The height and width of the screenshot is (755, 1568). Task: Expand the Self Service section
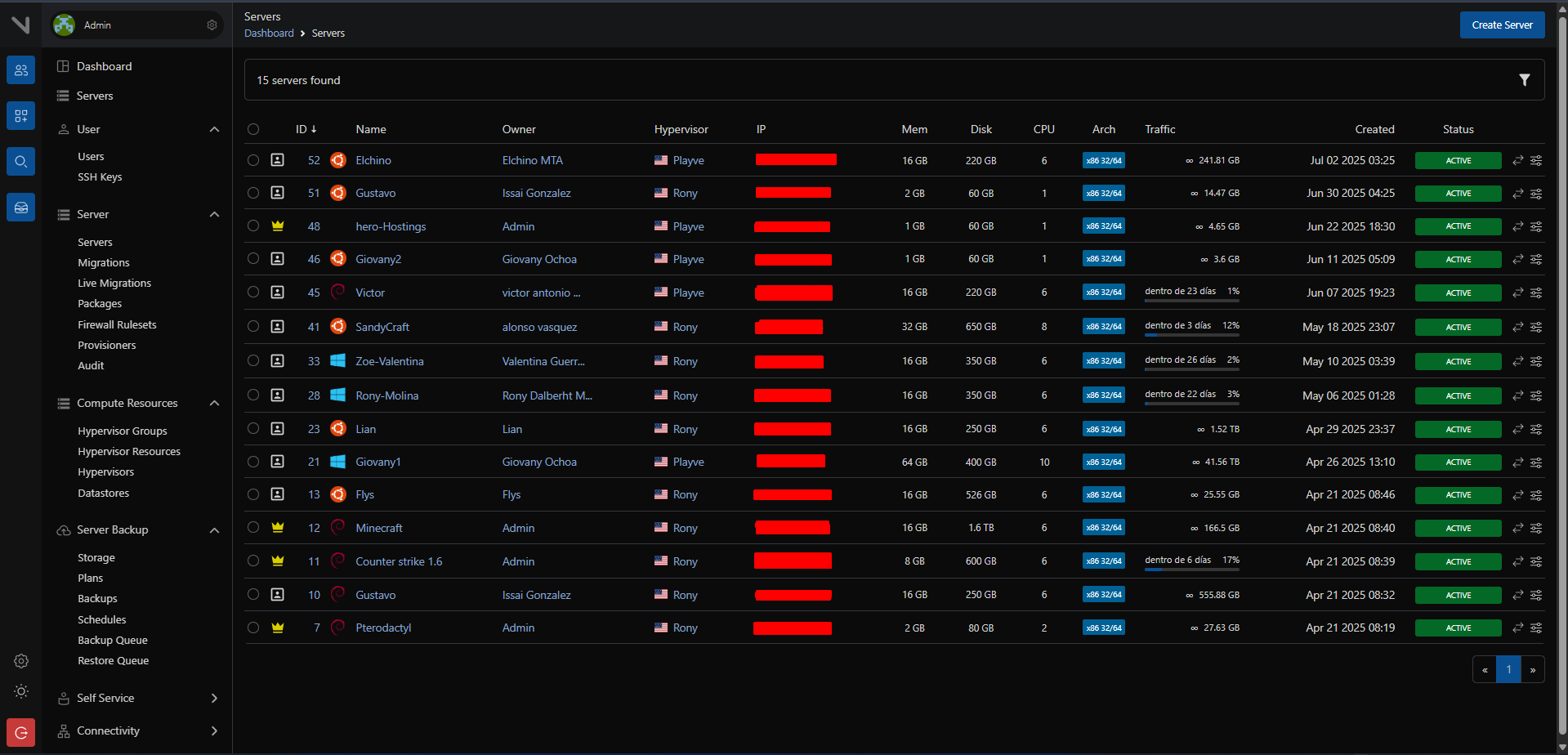tap(214, 699)
